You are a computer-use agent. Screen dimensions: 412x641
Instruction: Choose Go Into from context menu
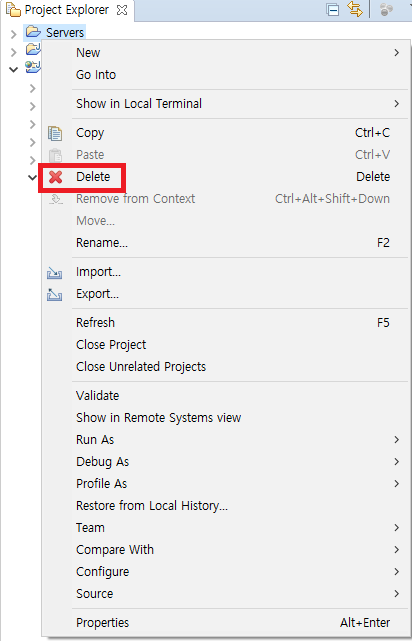pyautogui.click(x=226, y=74)
